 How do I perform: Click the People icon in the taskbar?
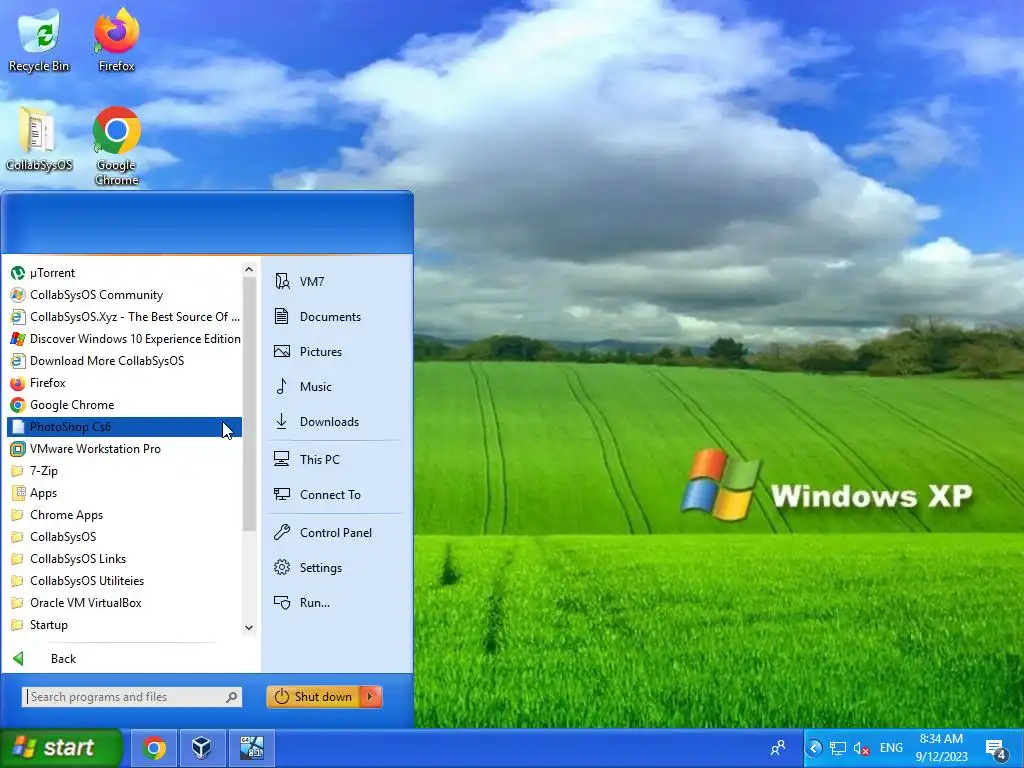coord(778,748)
